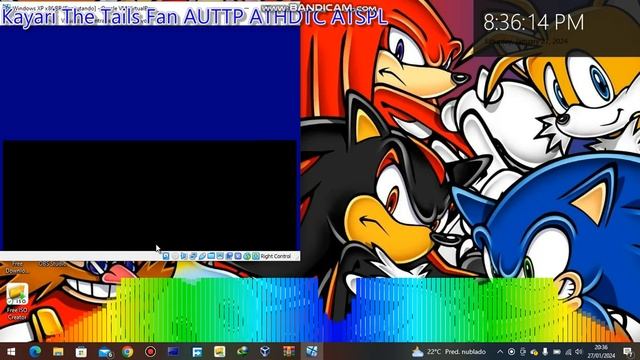Open audio settings icon in VirtualBox status bar

[184, 256]
